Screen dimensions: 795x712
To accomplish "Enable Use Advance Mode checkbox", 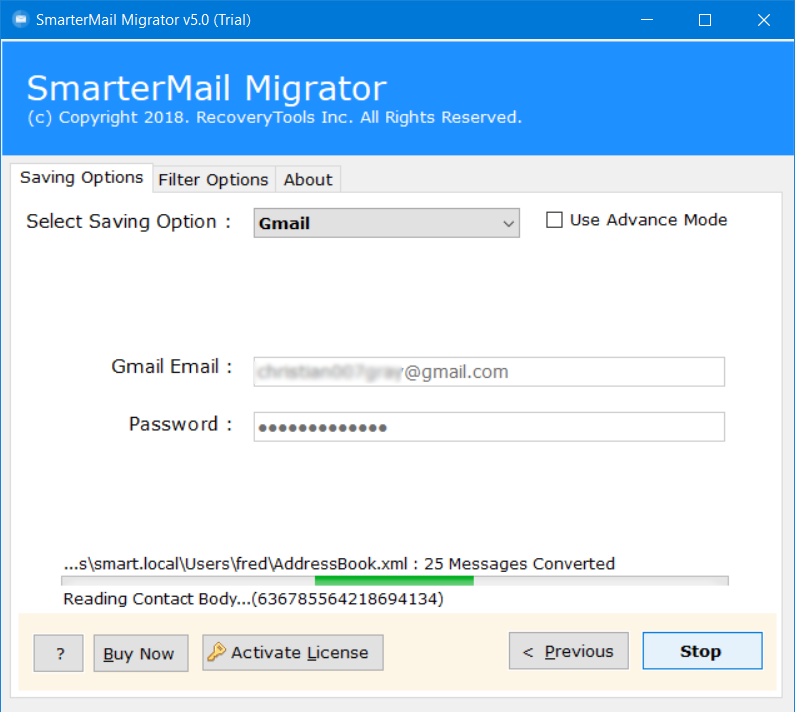I will (x=554, y=220).
